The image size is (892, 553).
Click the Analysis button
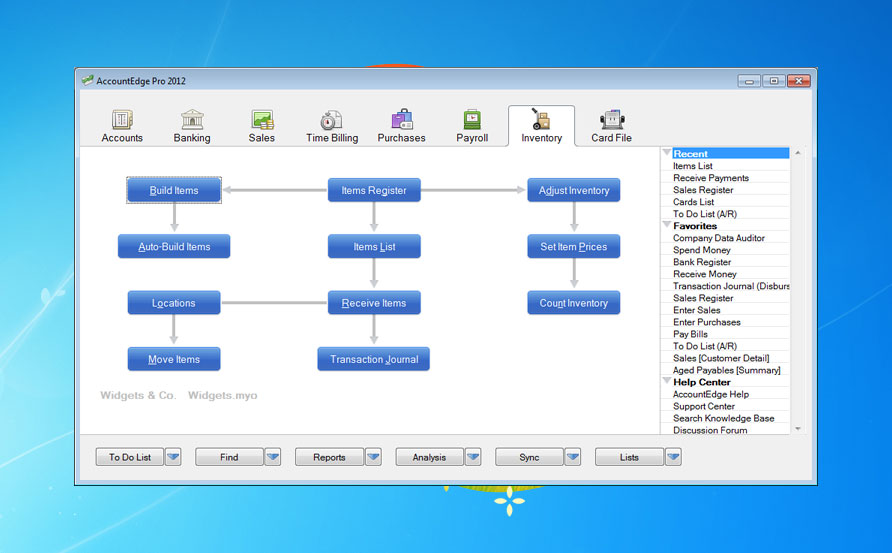[430, 457]
